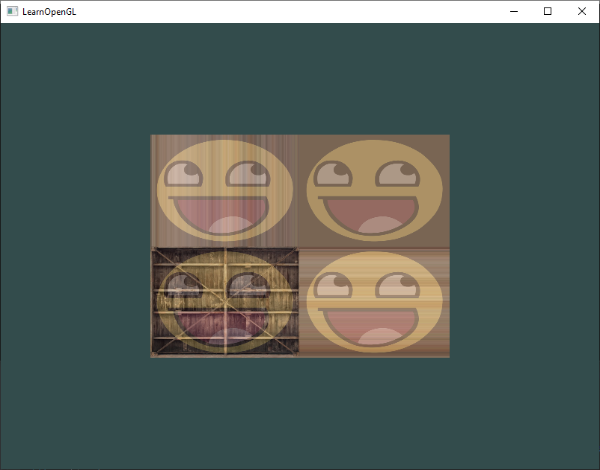Minimize the LearnOpenGL window
Viewport: 600px width, 470px height.
click(x=514, y=11)
